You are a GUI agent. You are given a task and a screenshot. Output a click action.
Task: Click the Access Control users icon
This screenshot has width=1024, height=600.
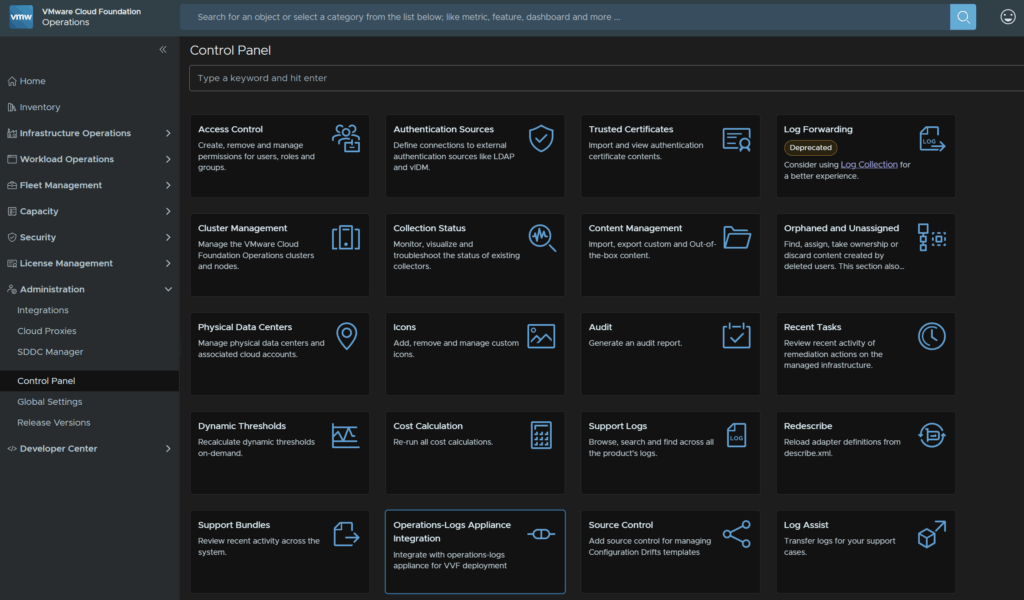pos(346,139)
